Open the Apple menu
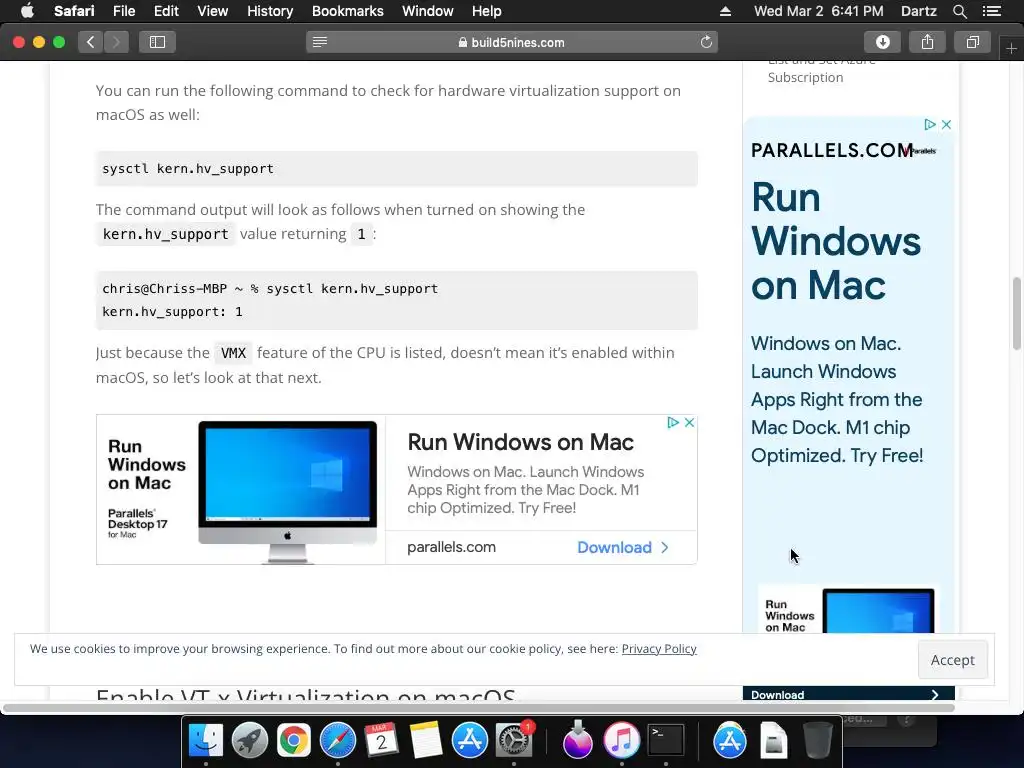The image size is (1024, 768). click(27, 11)
